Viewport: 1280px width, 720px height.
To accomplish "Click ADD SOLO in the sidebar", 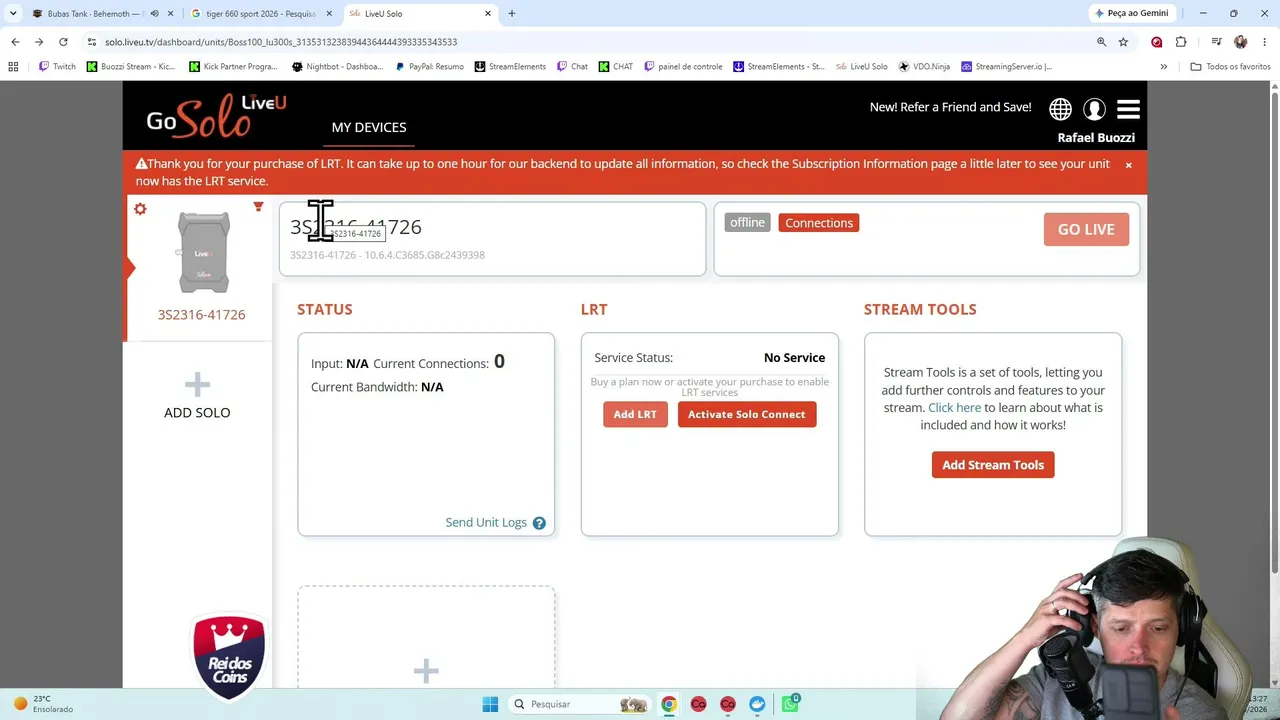I will pyautogui.click(x=197, y=413).
